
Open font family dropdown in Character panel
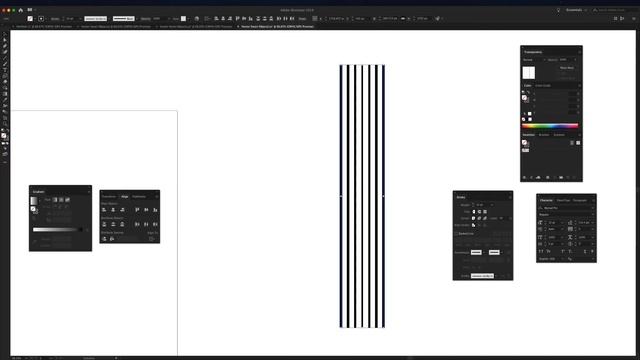(x=566, y=208)
